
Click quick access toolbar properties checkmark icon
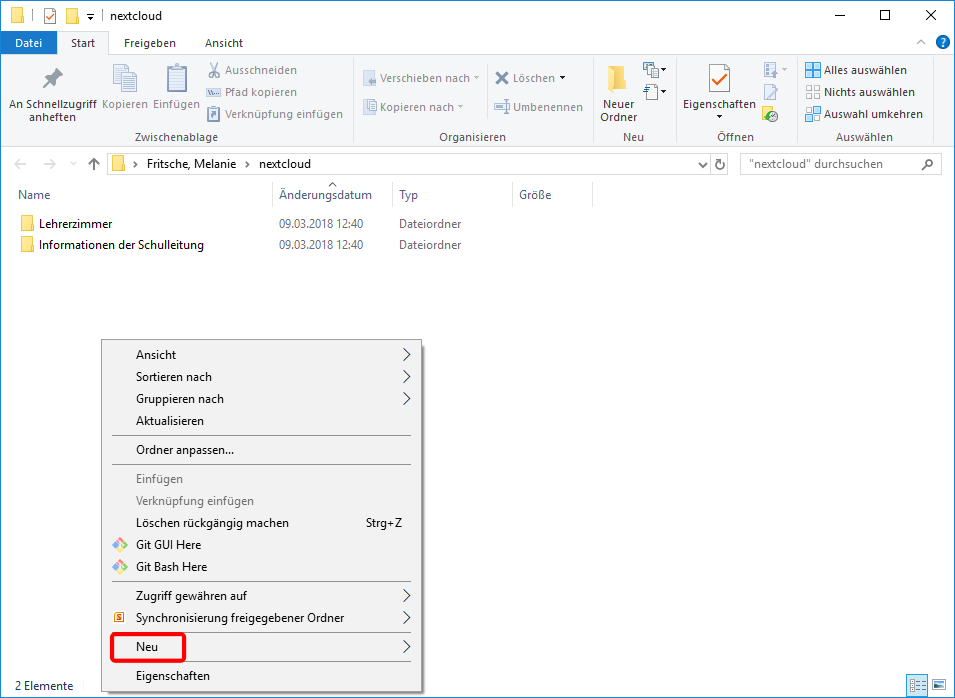tap(50, 16)
